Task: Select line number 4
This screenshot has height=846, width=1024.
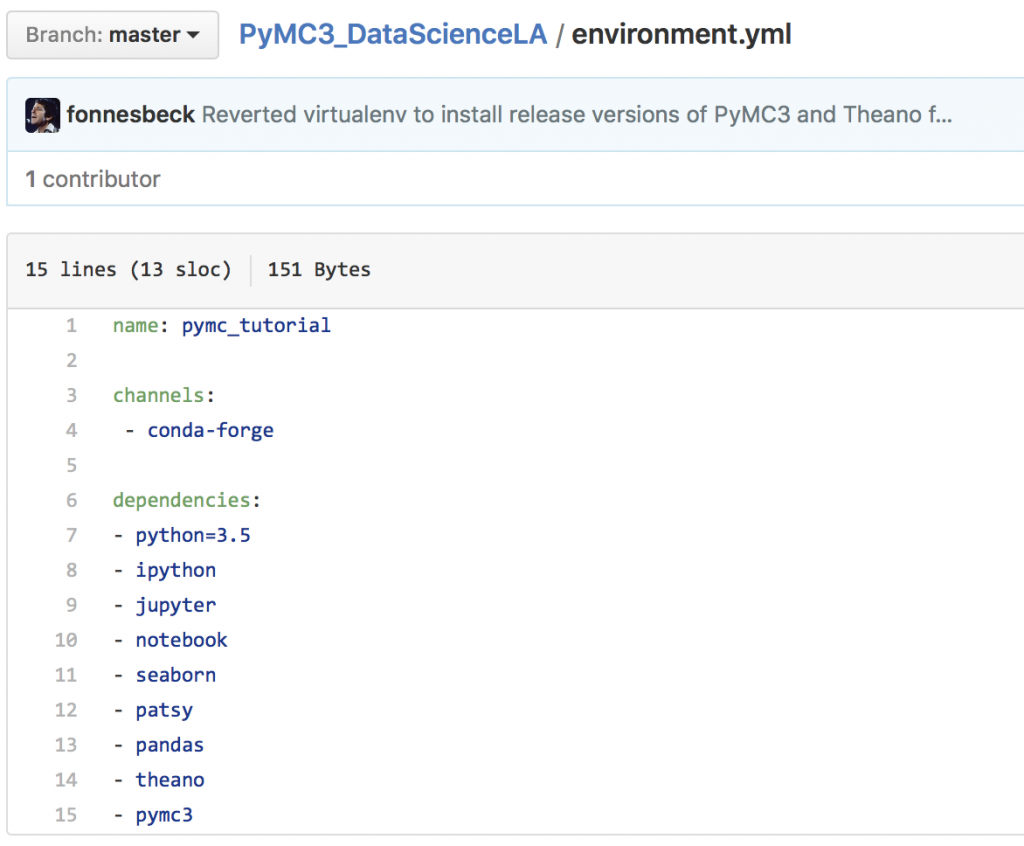Action: (71, 430)
